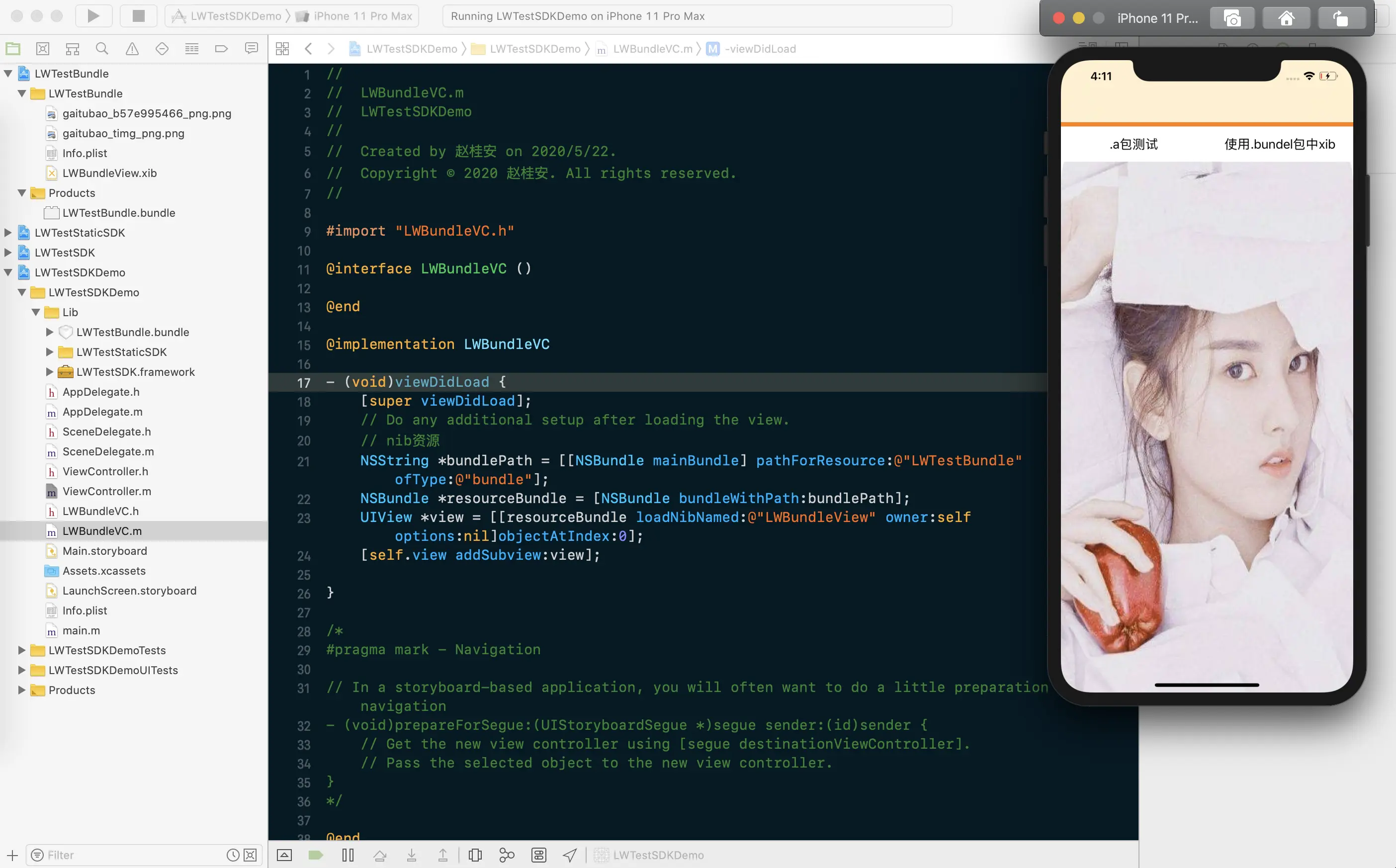Switch to the Find navigator
Image resolution: width=1396 pixels, height=868 pixels.
click(102, 49)
